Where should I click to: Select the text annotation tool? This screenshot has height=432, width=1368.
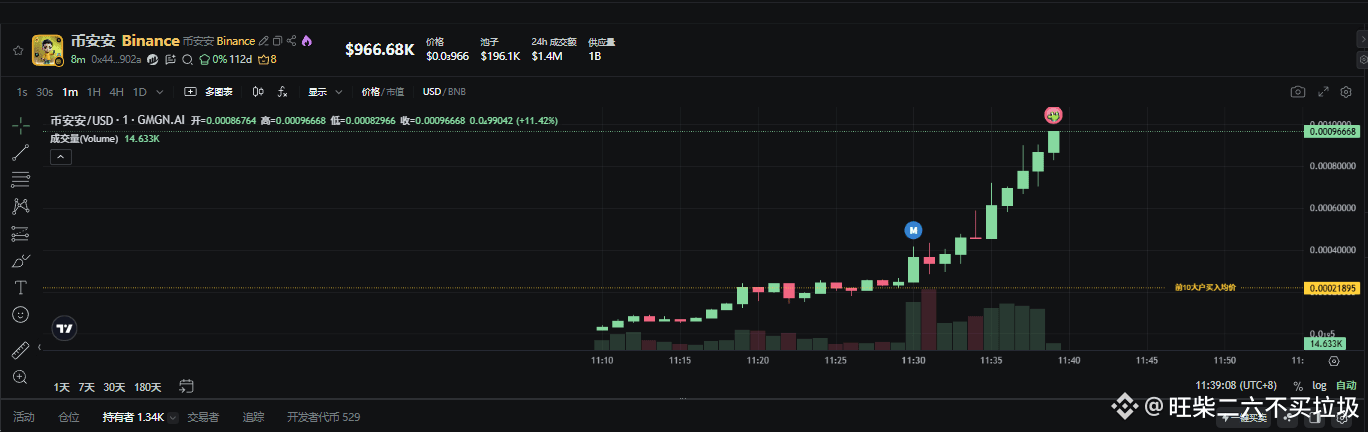pyautogui.click(x=20, y=287)
